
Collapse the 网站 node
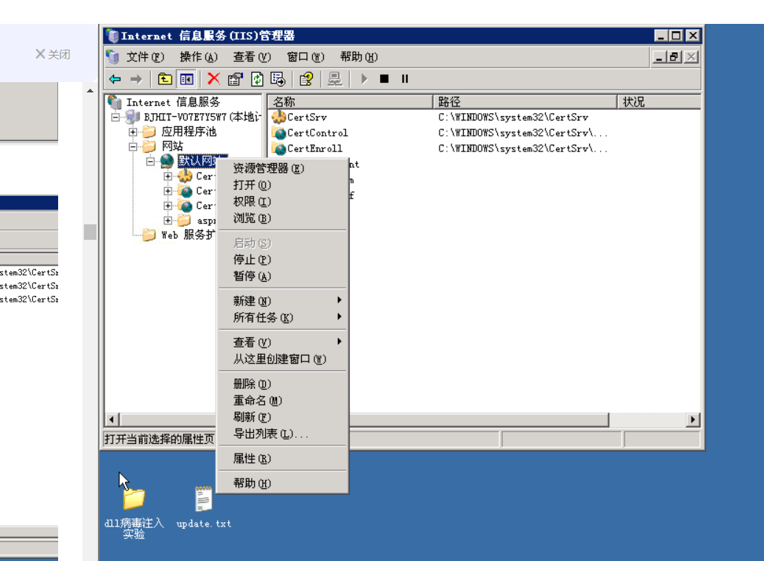tap(133, 147)
